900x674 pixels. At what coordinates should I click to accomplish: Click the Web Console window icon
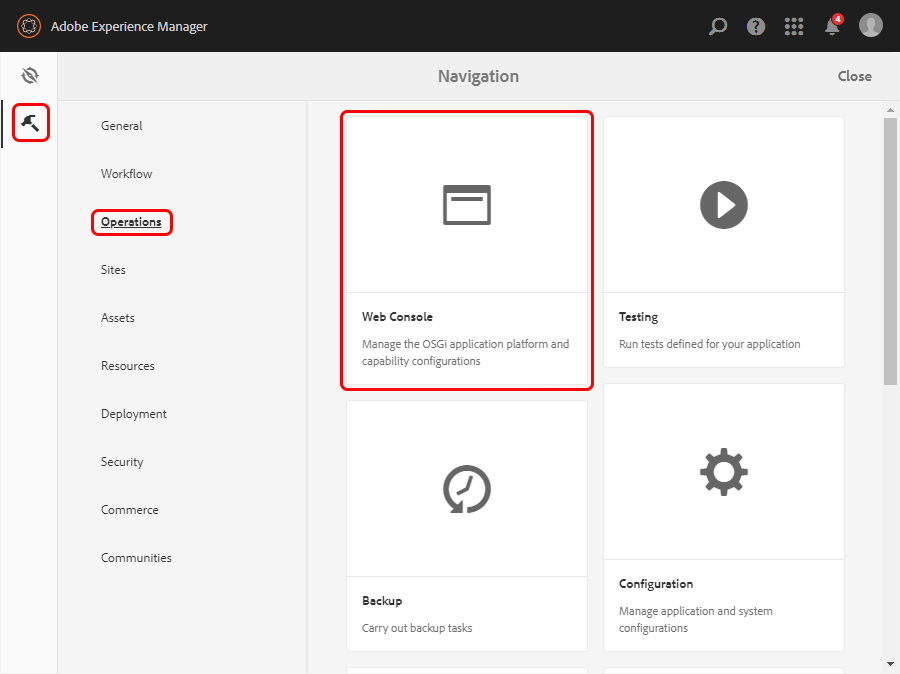coord(467,205)
